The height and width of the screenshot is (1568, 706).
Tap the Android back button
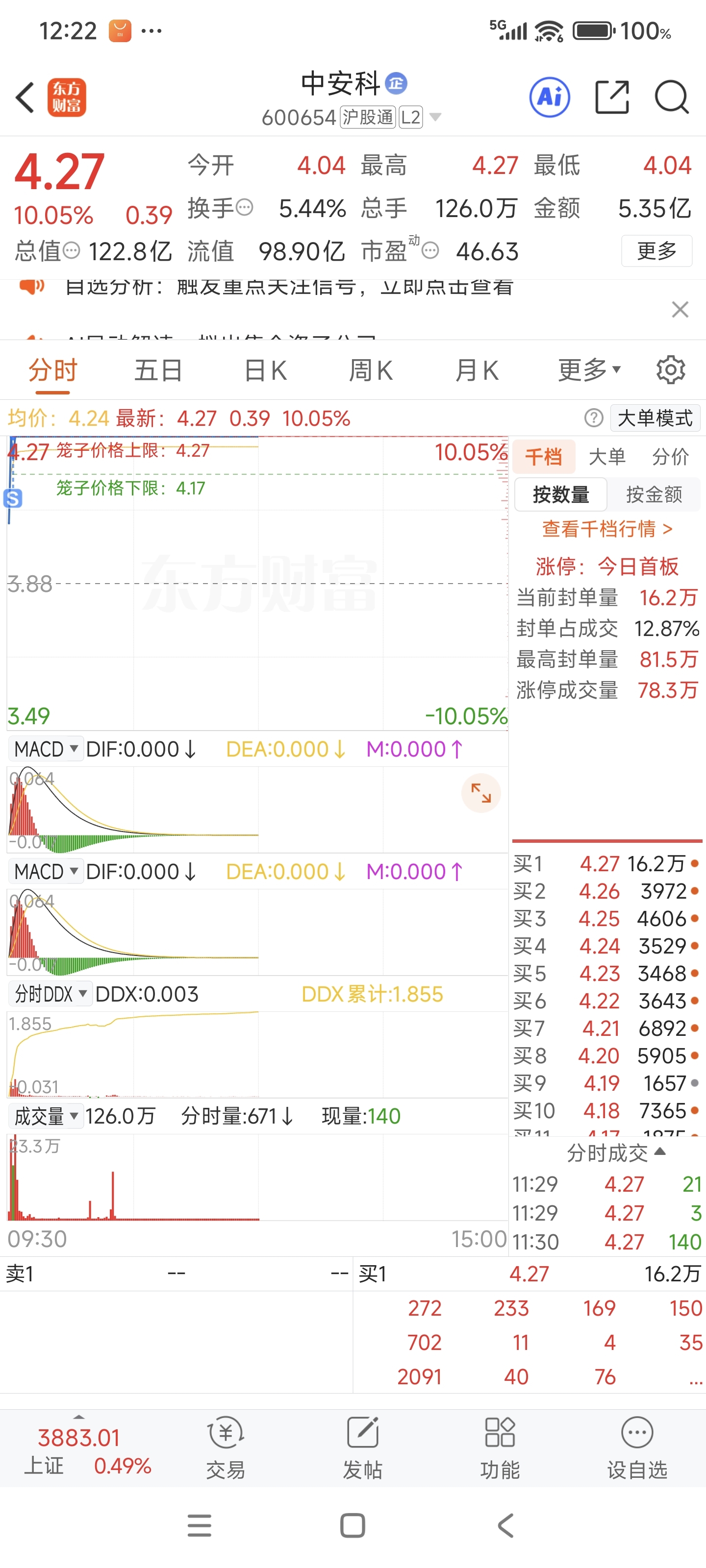505,1525
